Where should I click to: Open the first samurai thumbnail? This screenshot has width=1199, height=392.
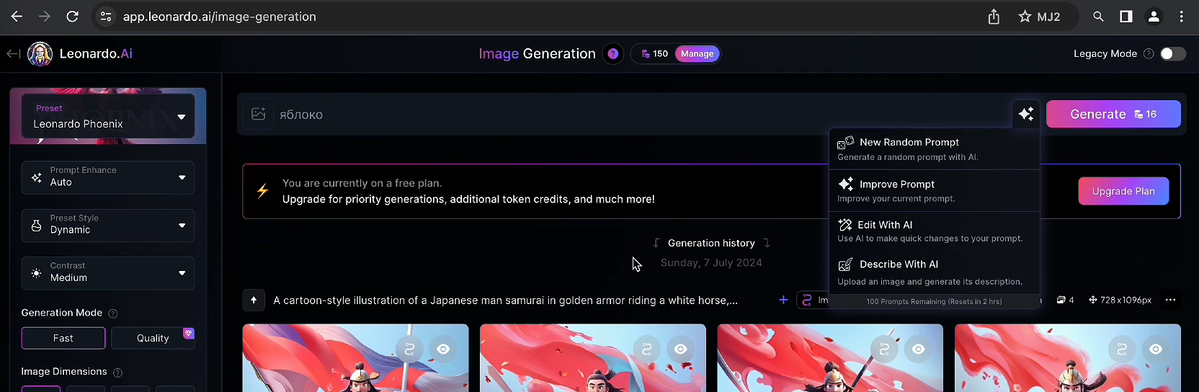[356, 358]
